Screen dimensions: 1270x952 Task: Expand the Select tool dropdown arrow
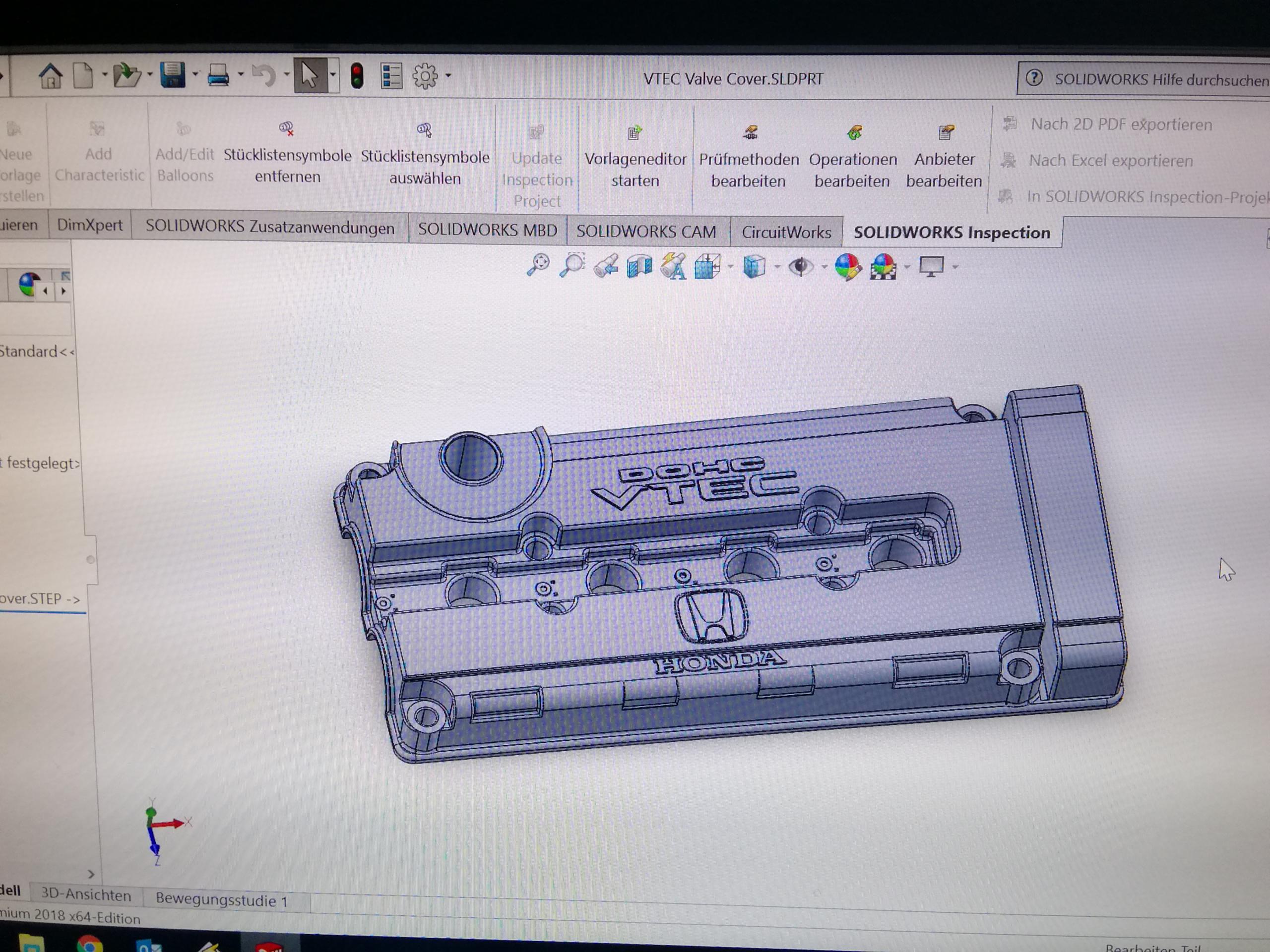[333, 75]
